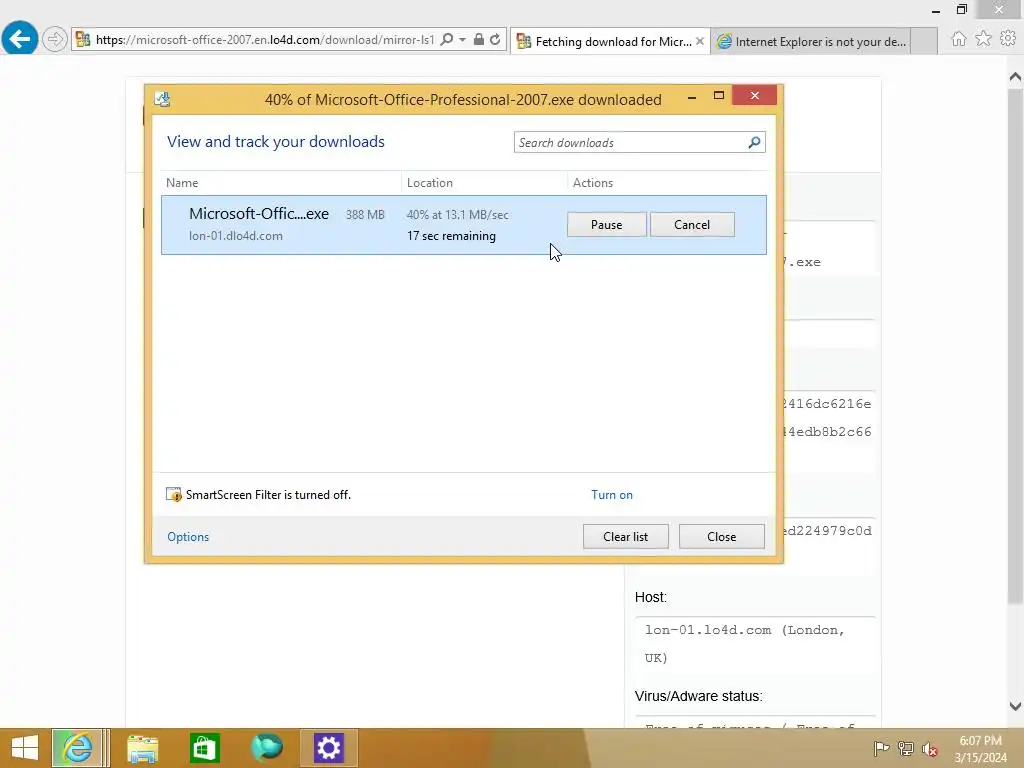Viewport: 1024px width, 768px height.
Task: Click the Location column header
Action: tap(430, 183)
